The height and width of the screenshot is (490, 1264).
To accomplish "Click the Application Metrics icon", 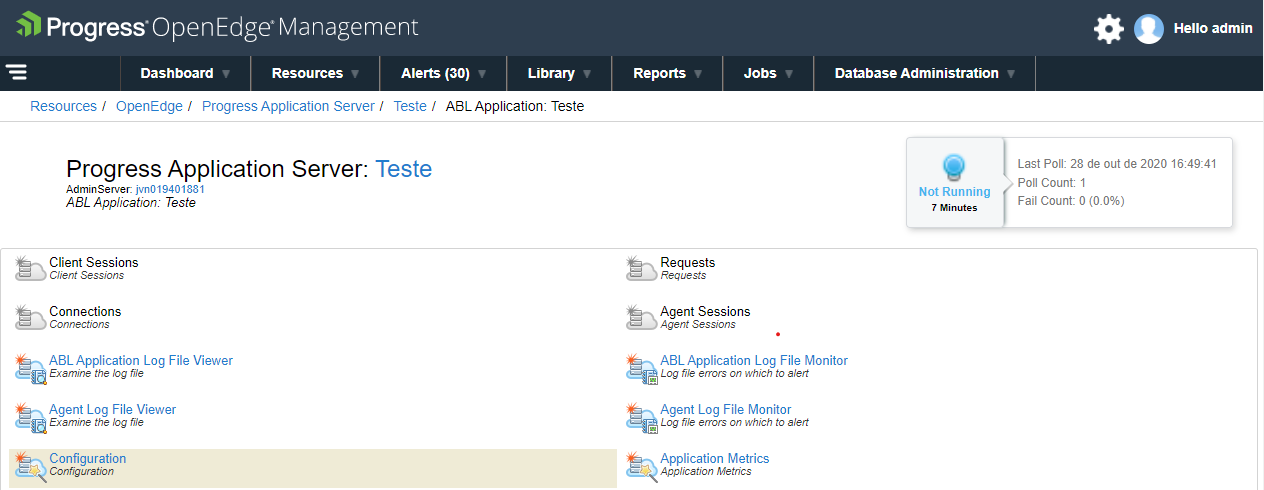I will (641, 466).
